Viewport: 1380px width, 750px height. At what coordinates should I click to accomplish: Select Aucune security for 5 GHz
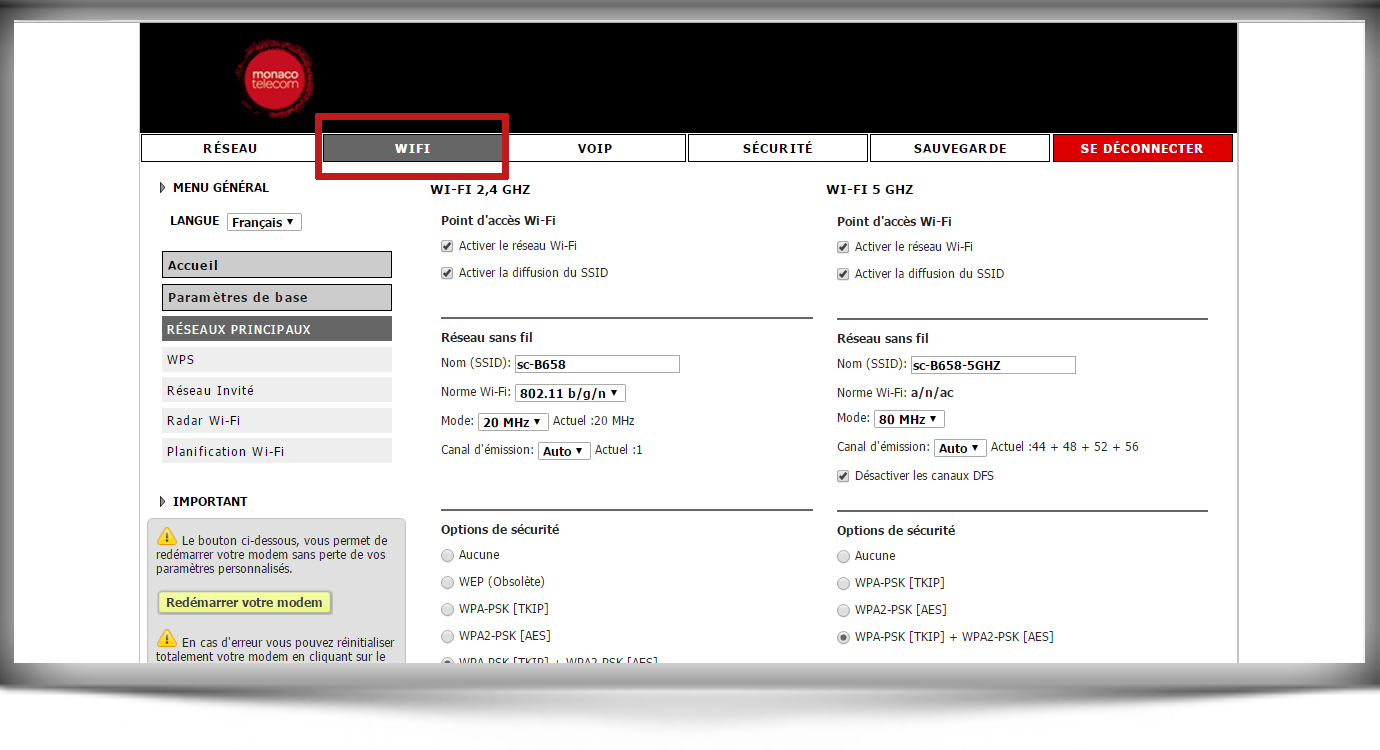(x=844, y=556)
